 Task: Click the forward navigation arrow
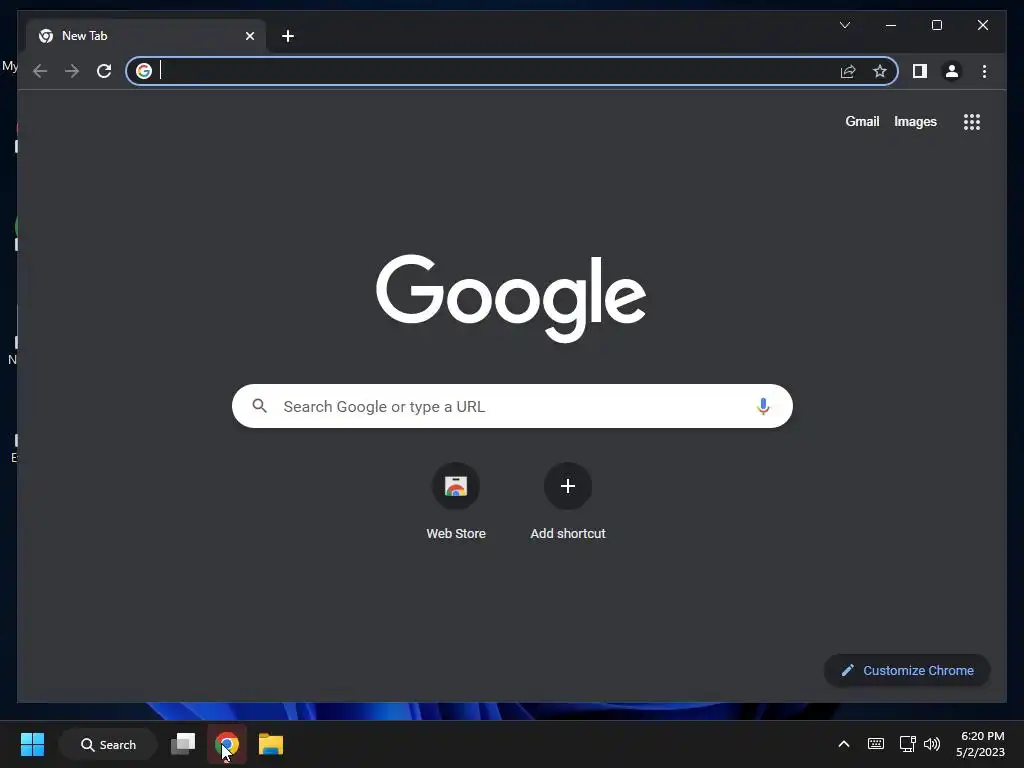click(x=72, y=71)
